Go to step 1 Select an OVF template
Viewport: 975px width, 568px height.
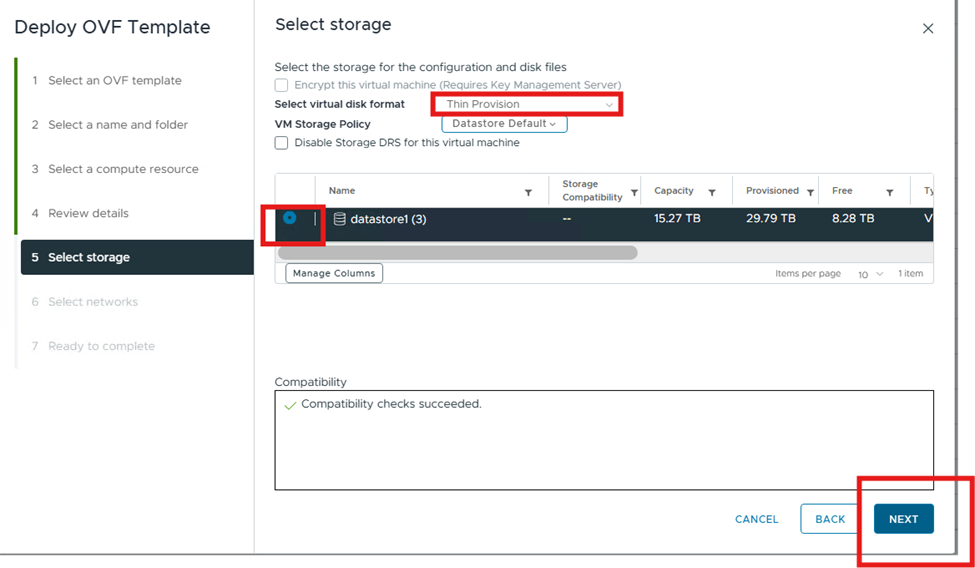click(114, 81)
